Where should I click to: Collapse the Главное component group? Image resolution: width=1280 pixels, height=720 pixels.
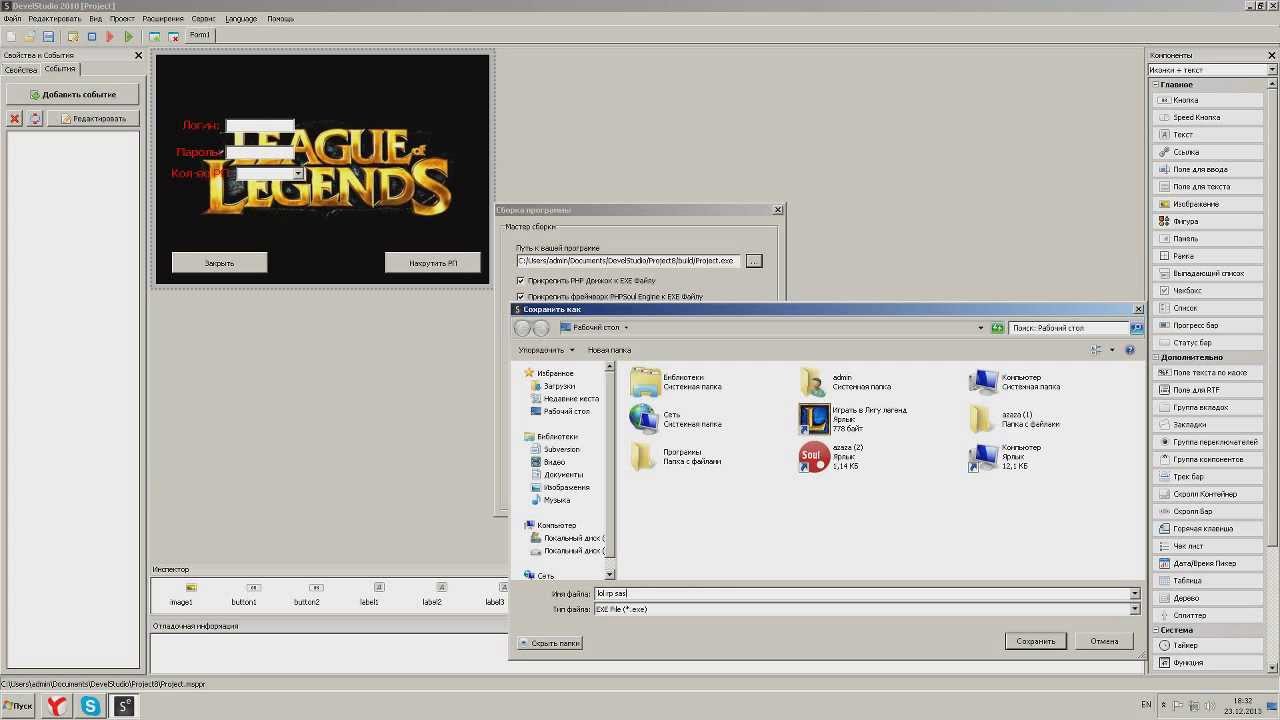(x=1155, y=85)
